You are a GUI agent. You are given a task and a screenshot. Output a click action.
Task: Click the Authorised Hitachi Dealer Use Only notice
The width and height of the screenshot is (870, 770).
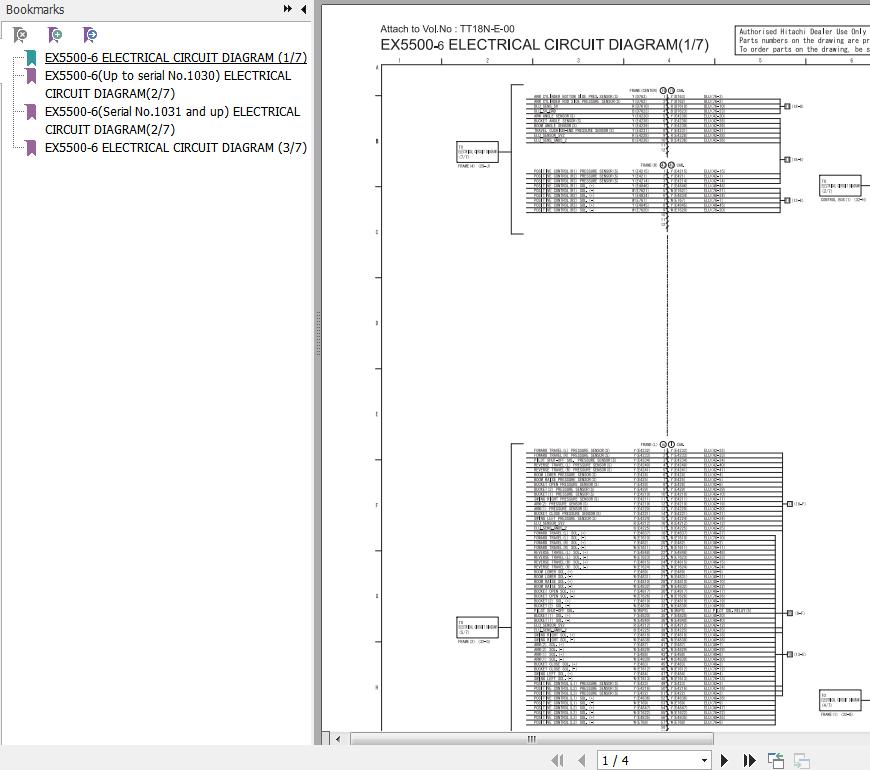pyautogui.click(x=802, y=40)
